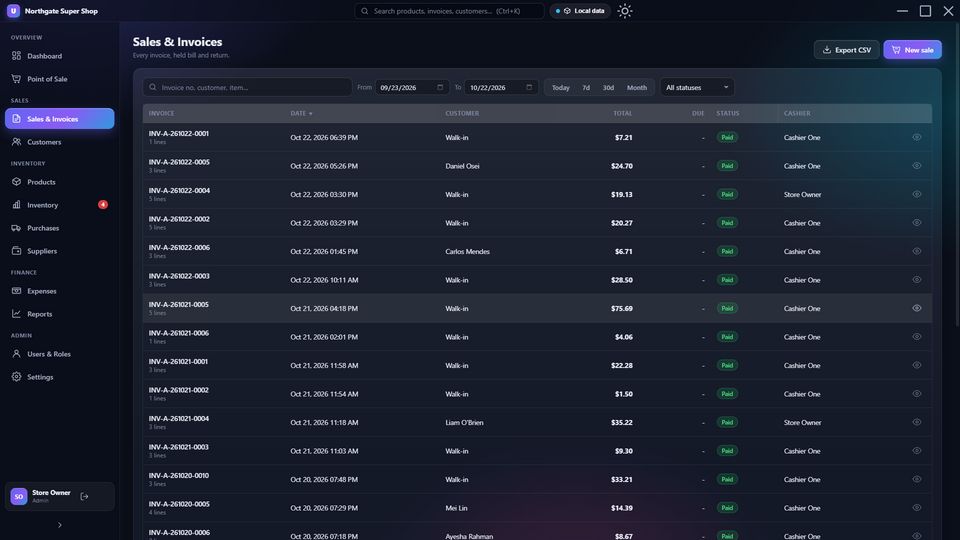The width and height of the screenshot is (960, 540).
Task: Click the sign-out icon beside Store Owner
Action: [x=84, y=497]
